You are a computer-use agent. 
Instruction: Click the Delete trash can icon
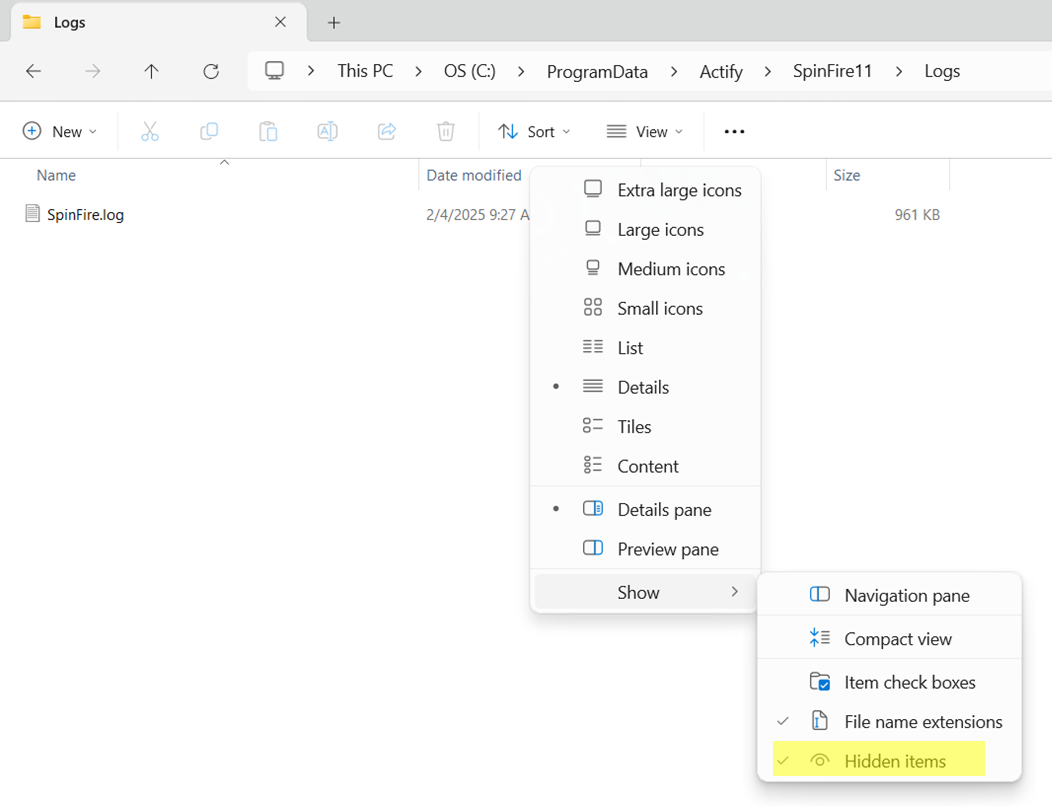[x=446, y=132]
